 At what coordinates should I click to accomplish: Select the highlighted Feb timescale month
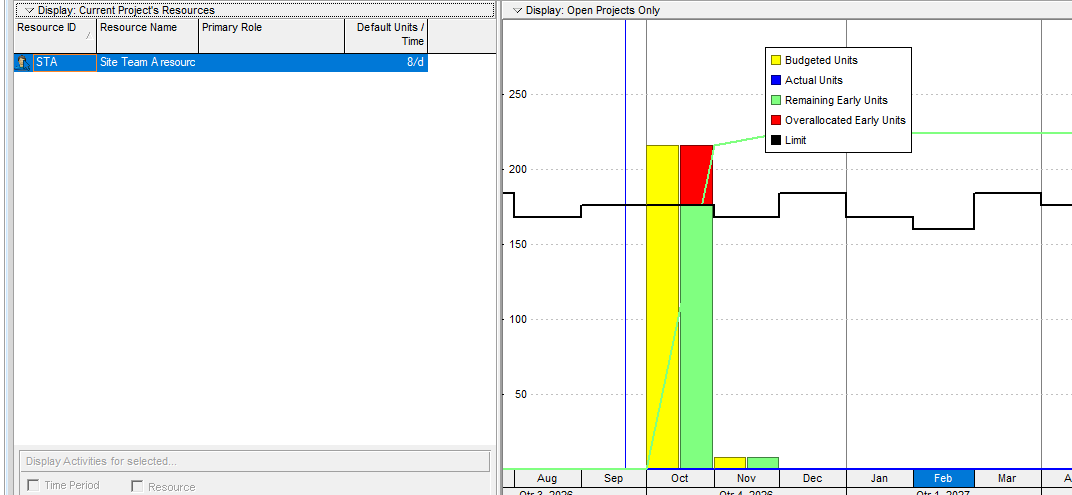click(943, 479)
